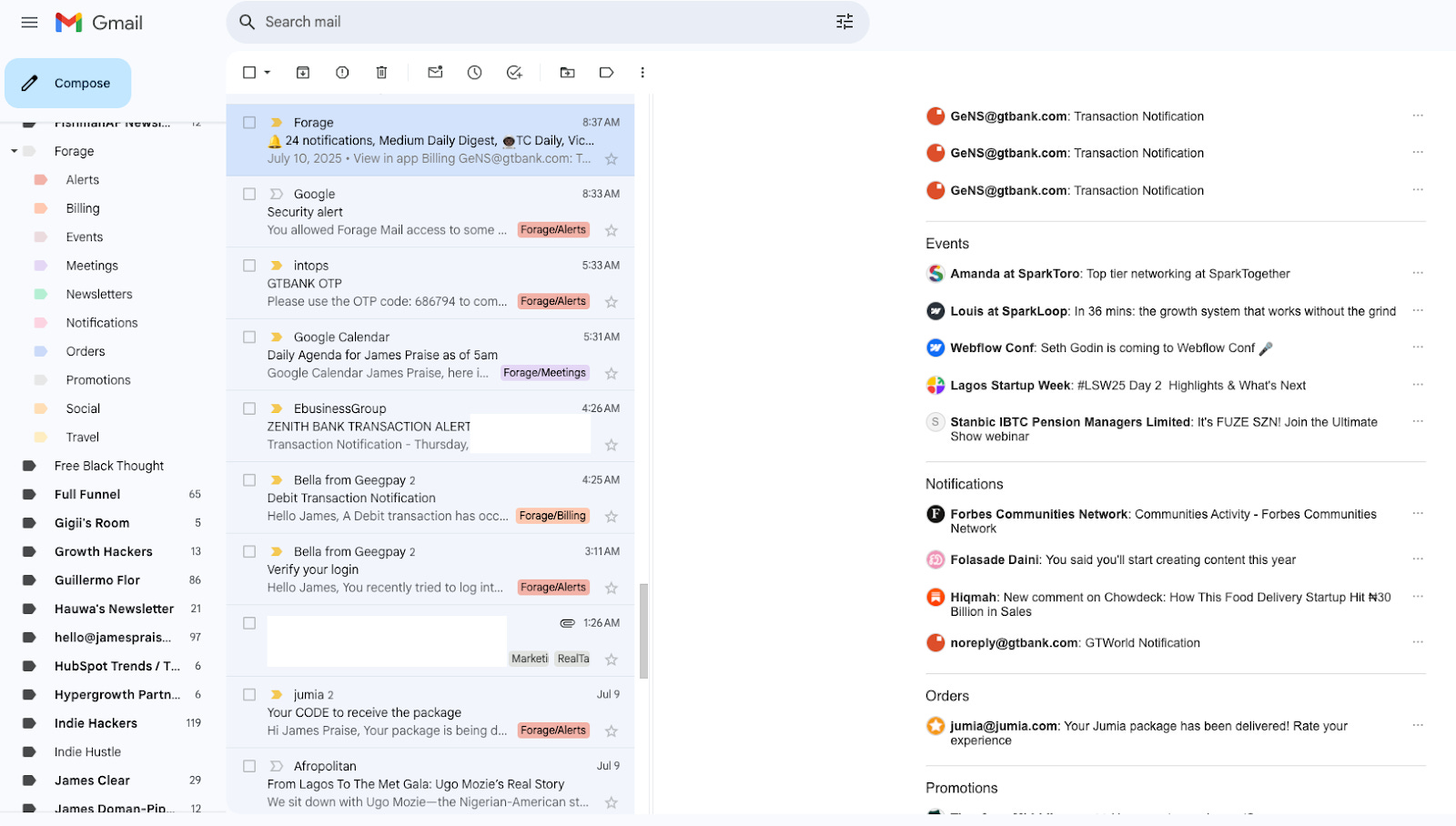Click the Gmail logo
This screenshot has height=826, width=1456.
pyautogui.click(x=99, y=23)
